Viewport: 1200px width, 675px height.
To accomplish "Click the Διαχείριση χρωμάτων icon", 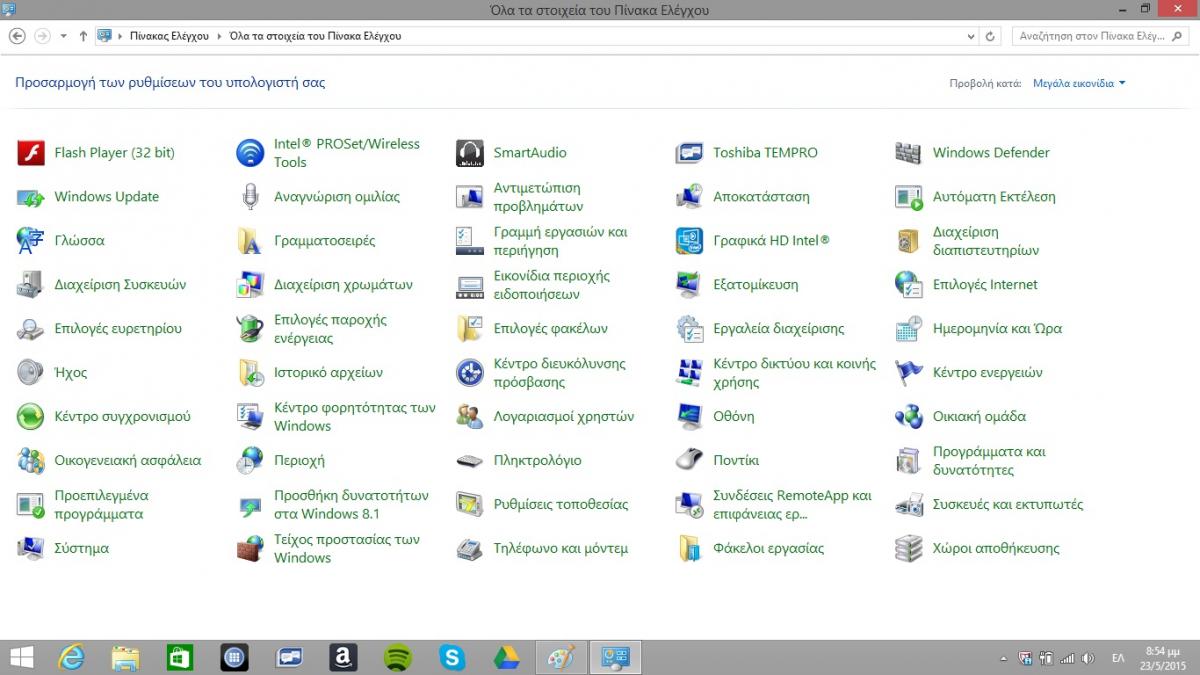I will pos(250,285).
